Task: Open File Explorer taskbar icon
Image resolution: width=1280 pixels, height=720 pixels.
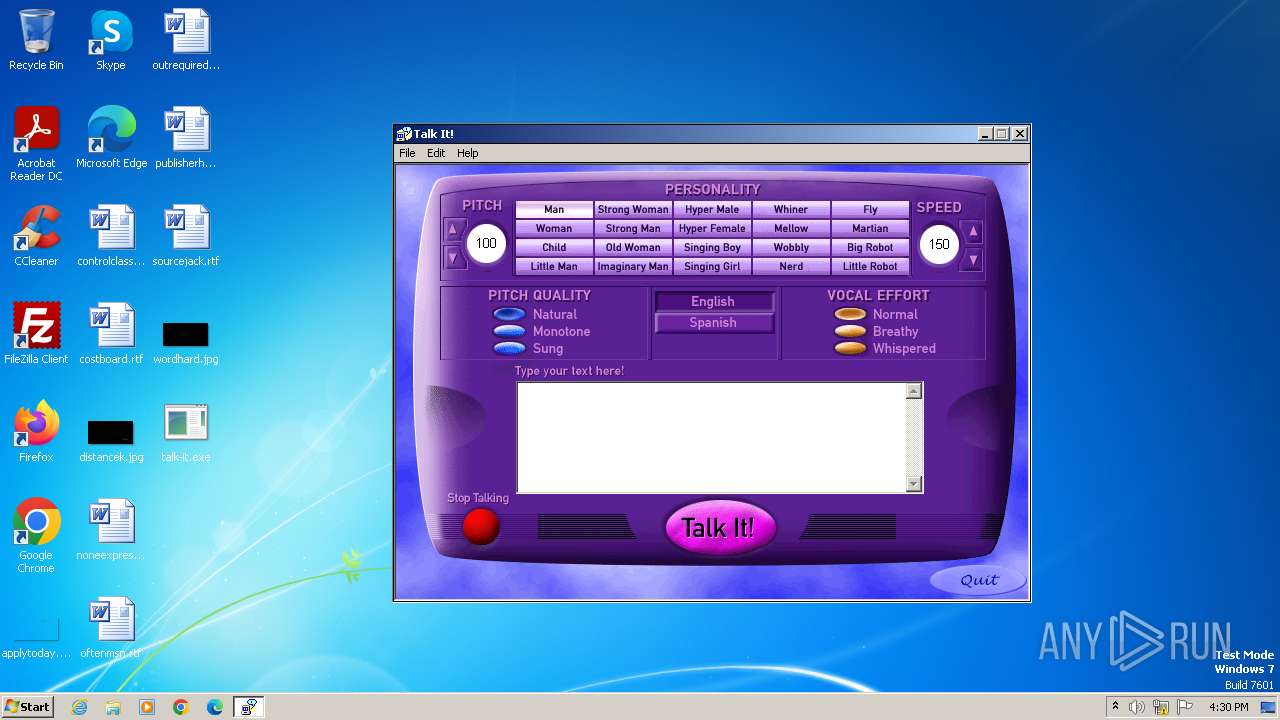Action: pos(113,707)
